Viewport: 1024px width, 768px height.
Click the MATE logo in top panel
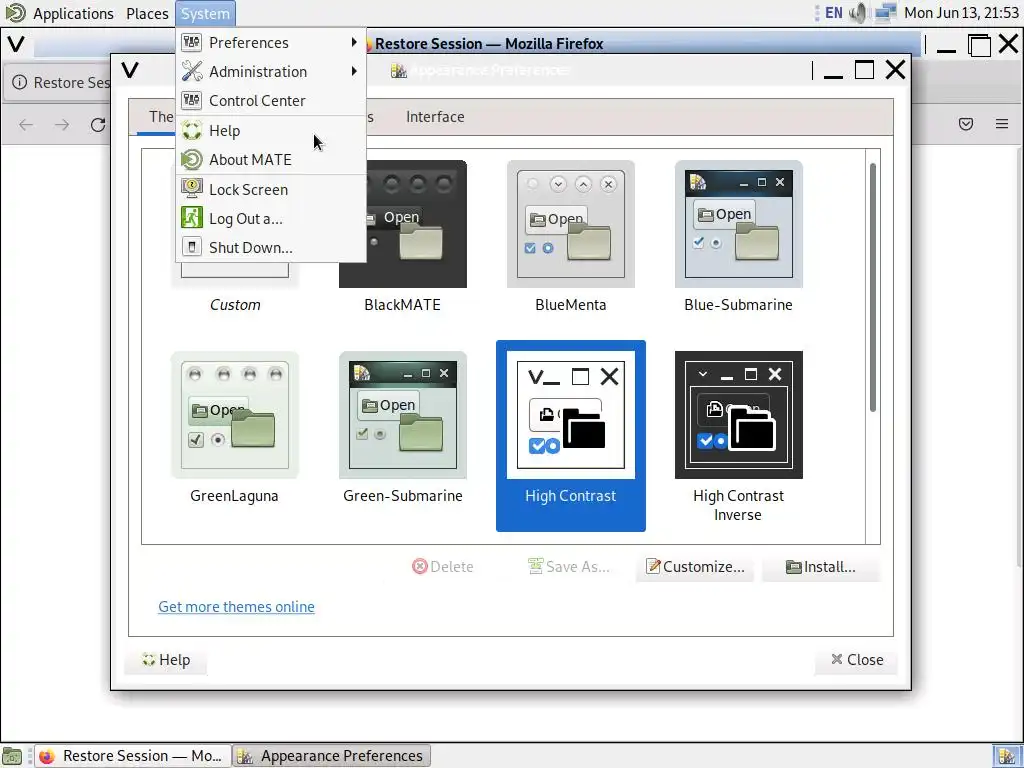[15, 13]
